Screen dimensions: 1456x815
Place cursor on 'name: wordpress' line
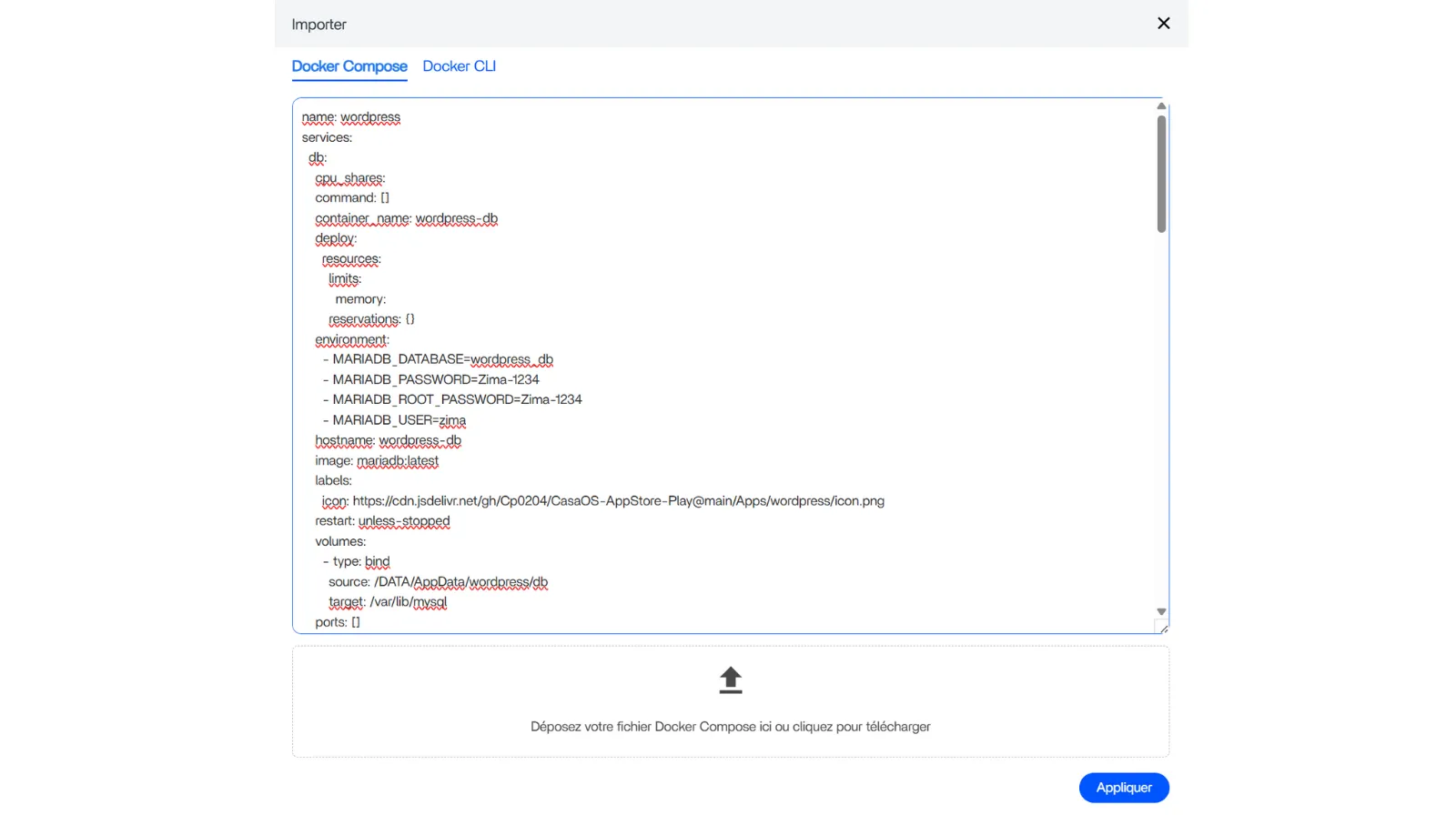point(351,117)
